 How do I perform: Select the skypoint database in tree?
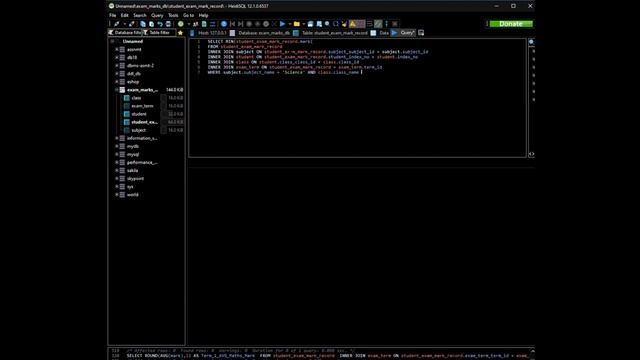click(135, 179)
